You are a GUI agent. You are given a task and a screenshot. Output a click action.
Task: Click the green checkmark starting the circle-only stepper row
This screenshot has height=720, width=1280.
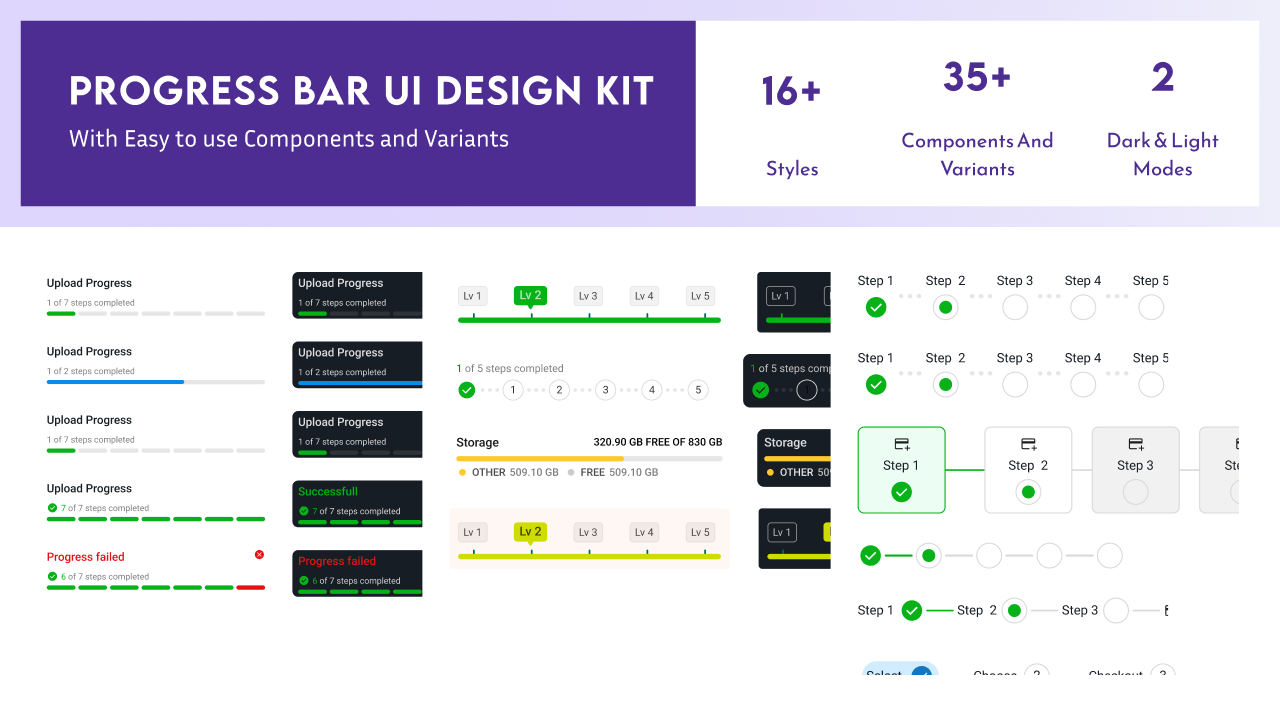(871, 555)
